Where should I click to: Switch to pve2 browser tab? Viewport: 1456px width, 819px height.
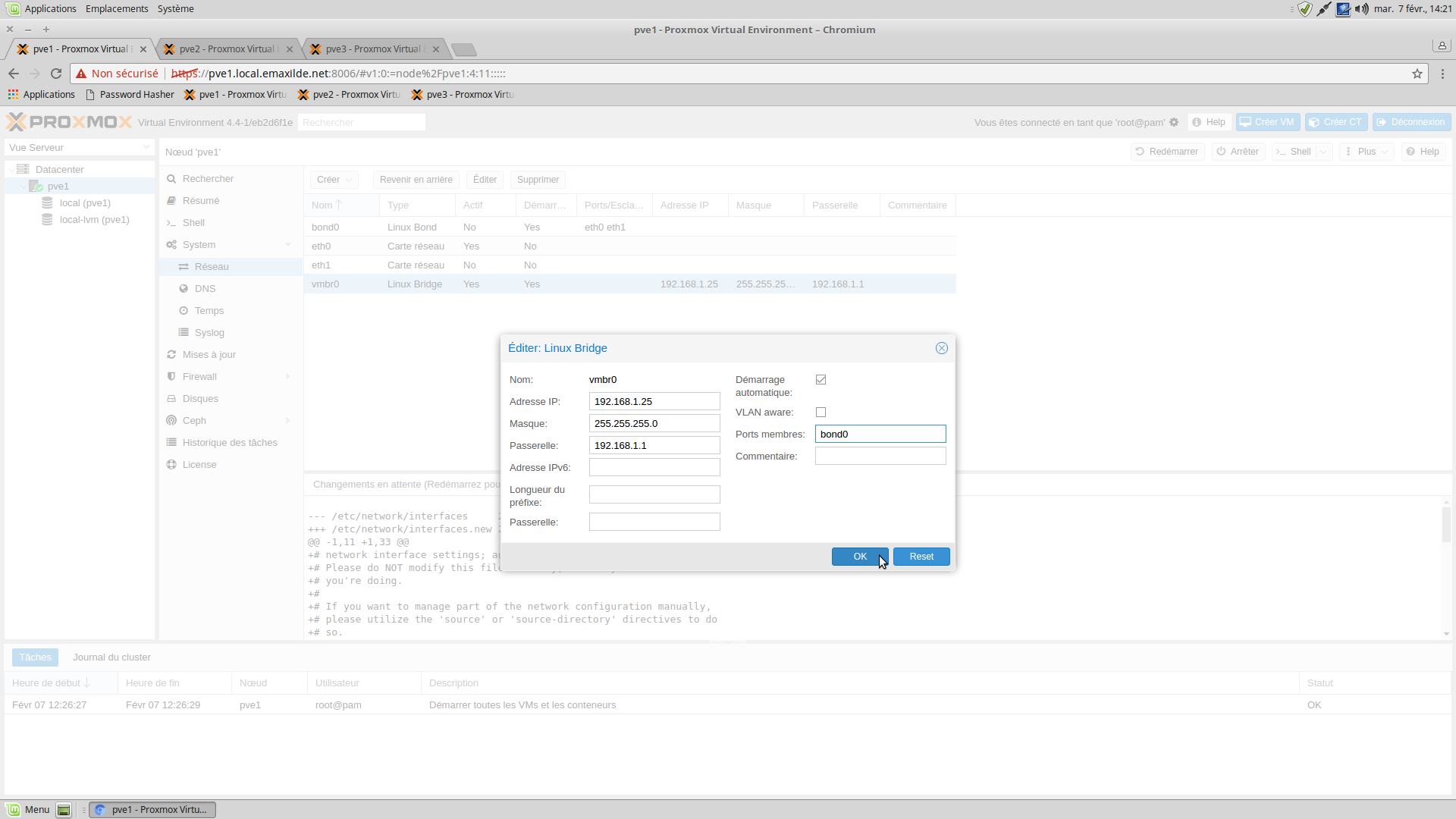pos(230,49)
